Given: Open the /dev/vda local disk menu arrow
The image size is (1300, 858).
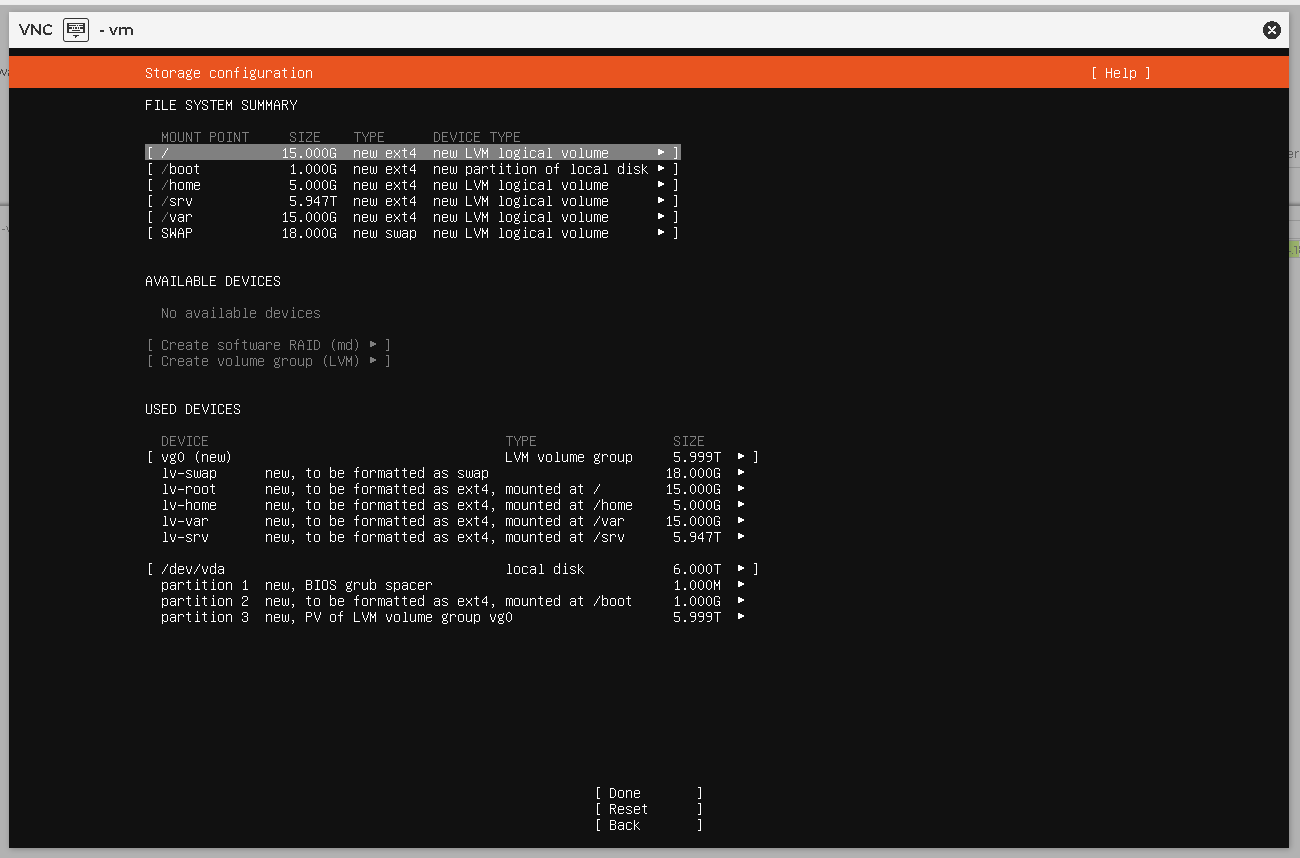Looking at the screenshot, I should [741, 569].
